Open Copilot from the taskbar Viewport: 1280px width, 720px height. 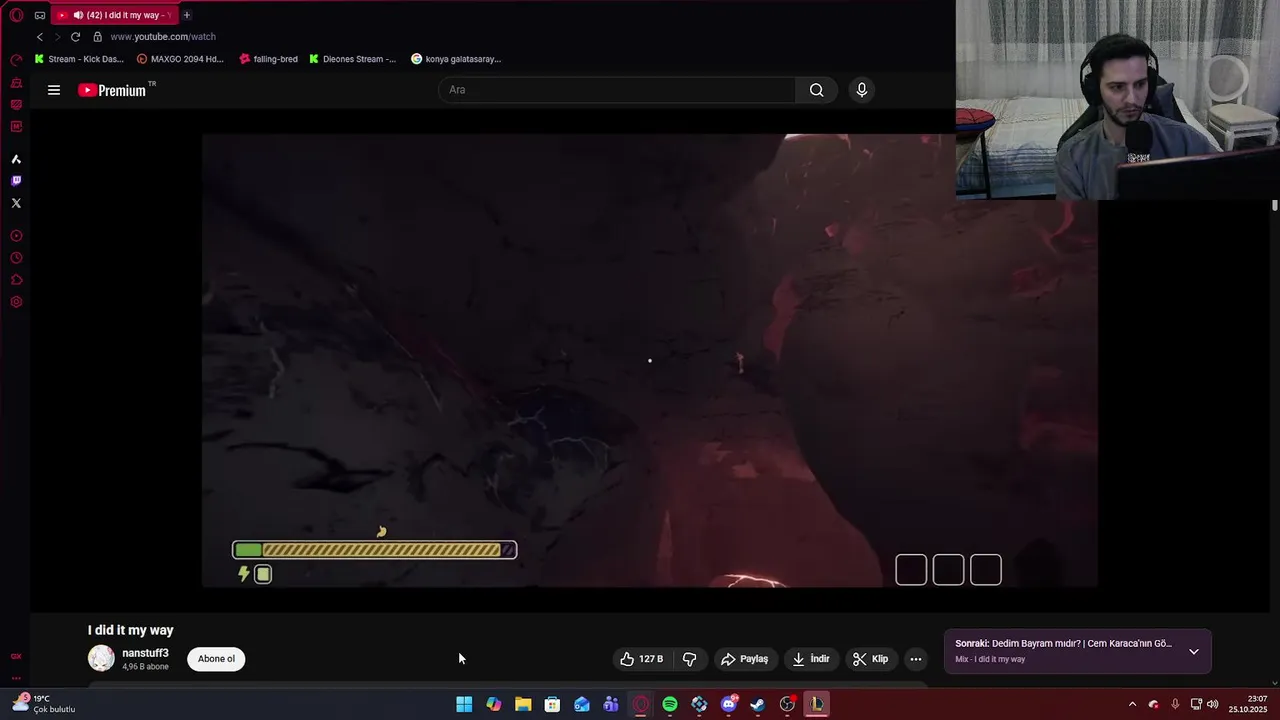pos(494,704)
